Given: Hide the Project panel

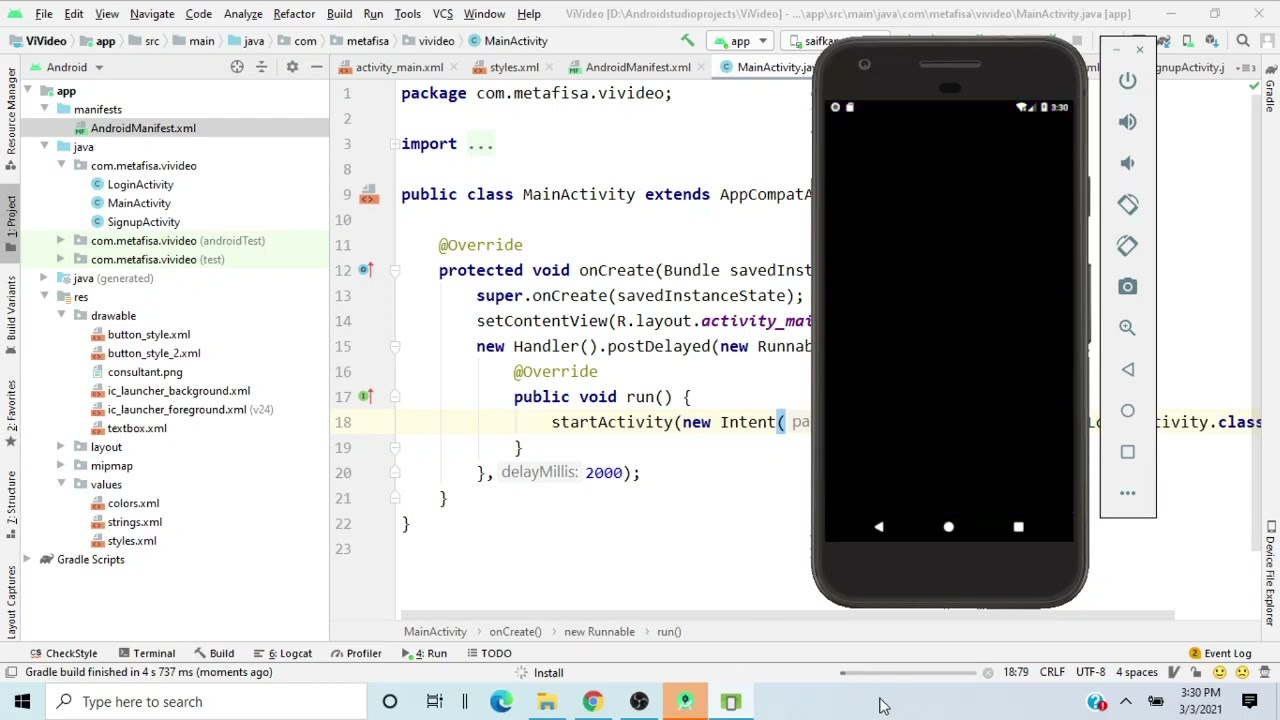Looking at the screenshot, I should point(316,67).
